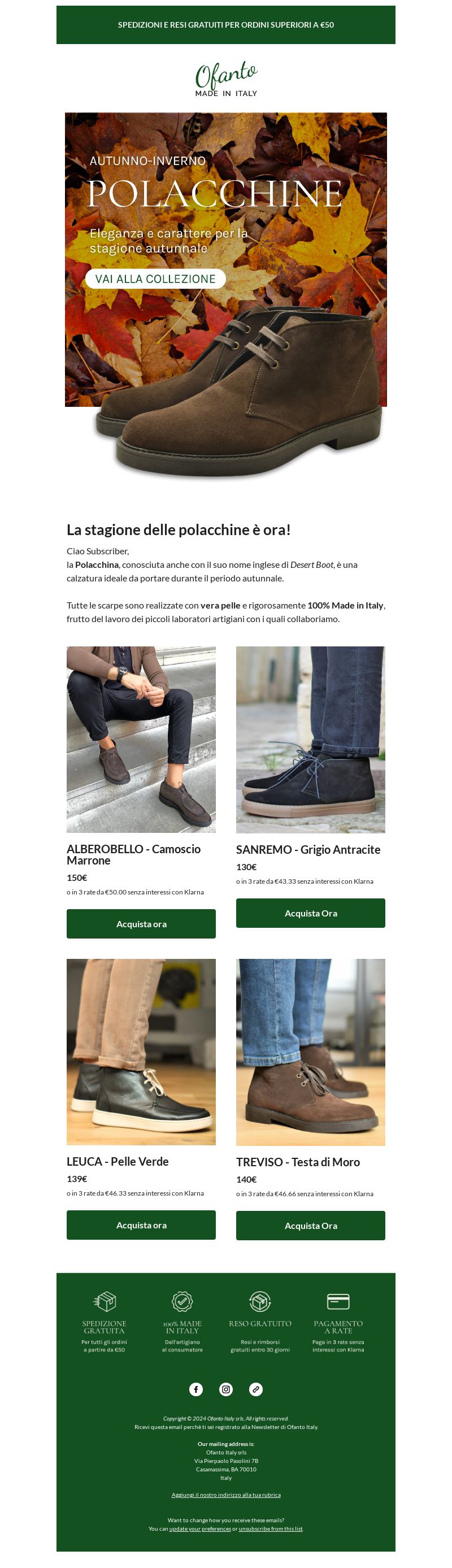Open the SANREMO Grigio Antracite photo
This screenshot has width=452, height=1568.
pos(311,739)
